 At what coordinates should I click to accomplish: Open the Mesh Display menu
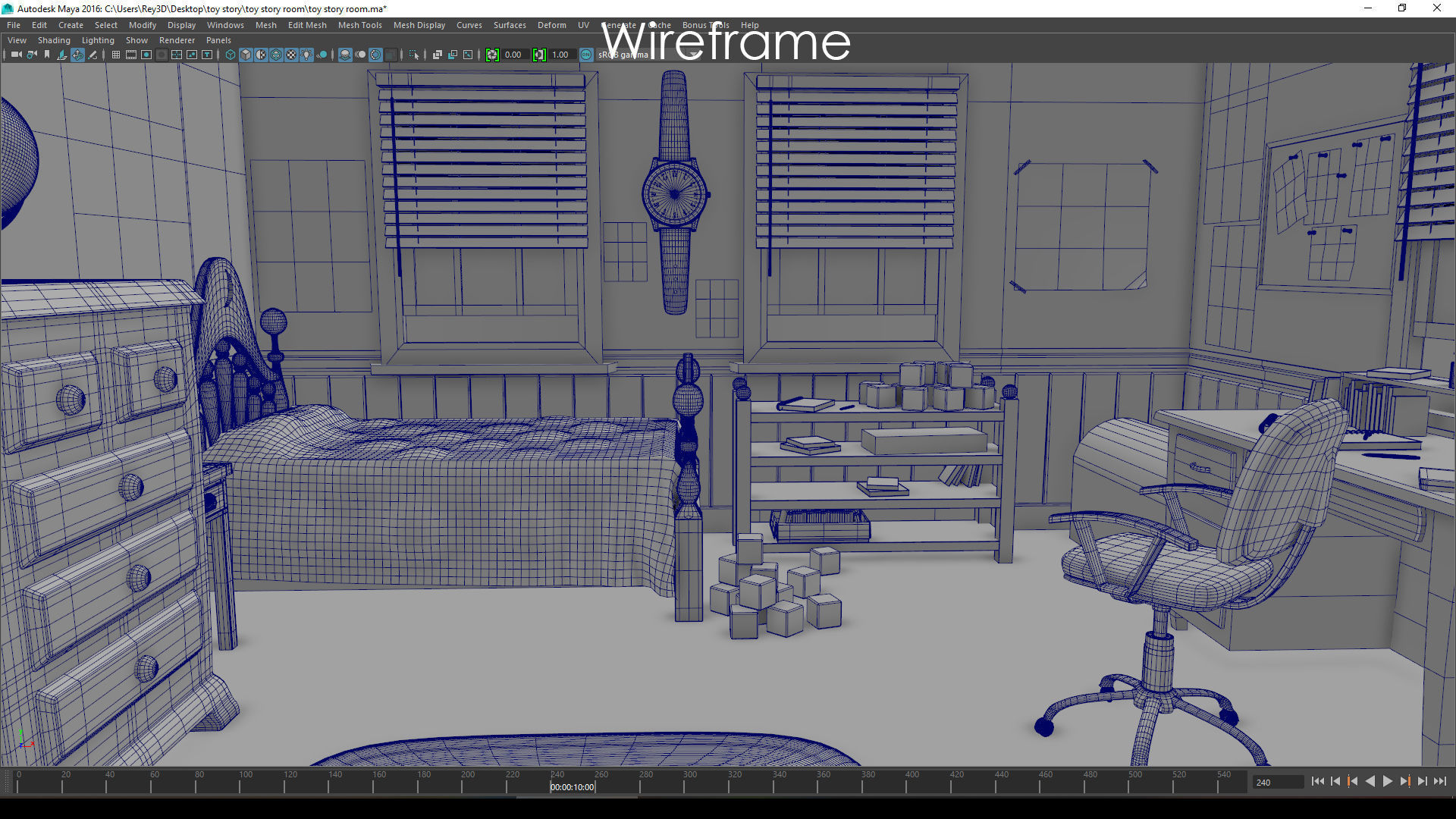[419, 25]
